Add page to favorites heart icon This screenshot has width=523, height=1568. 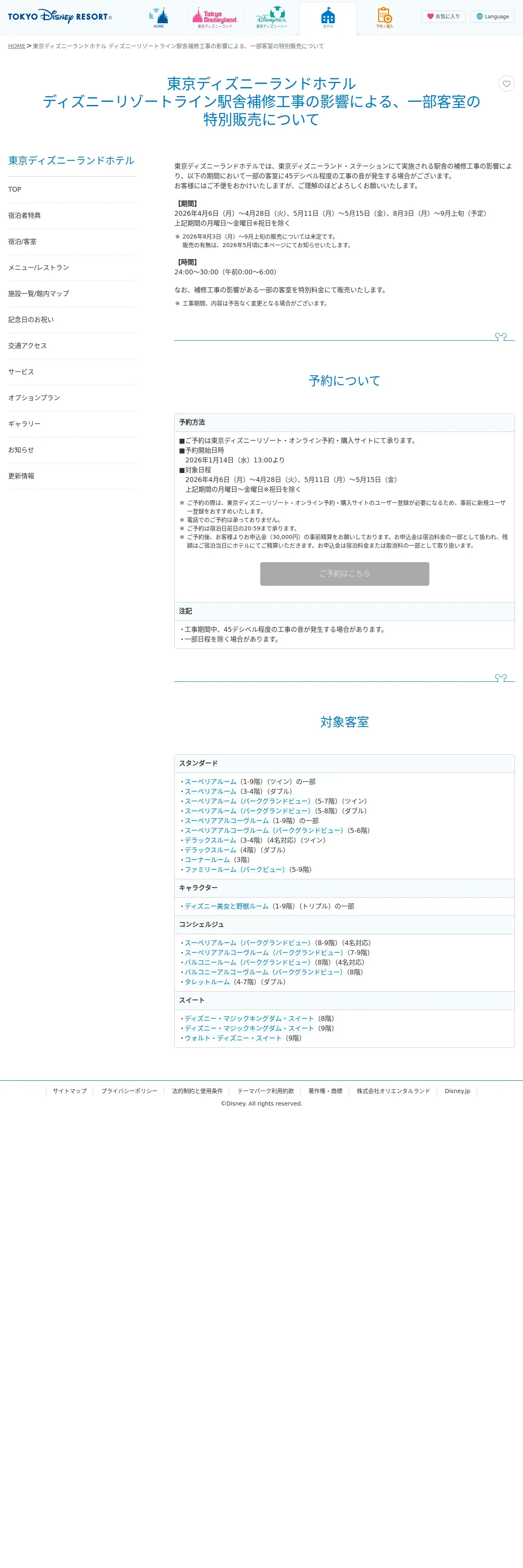[507, 83]
